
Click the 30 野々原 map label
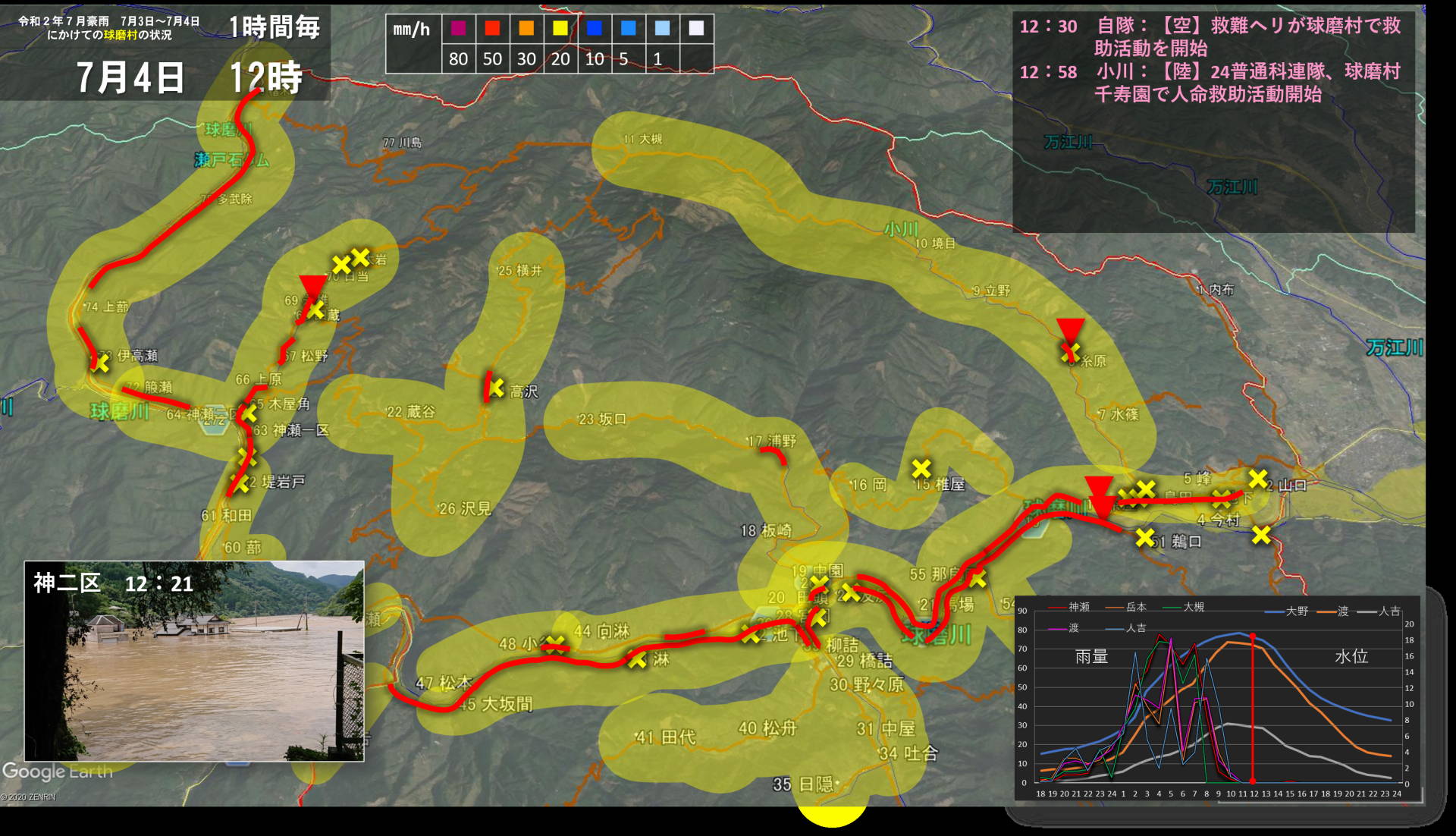(867, 684)
